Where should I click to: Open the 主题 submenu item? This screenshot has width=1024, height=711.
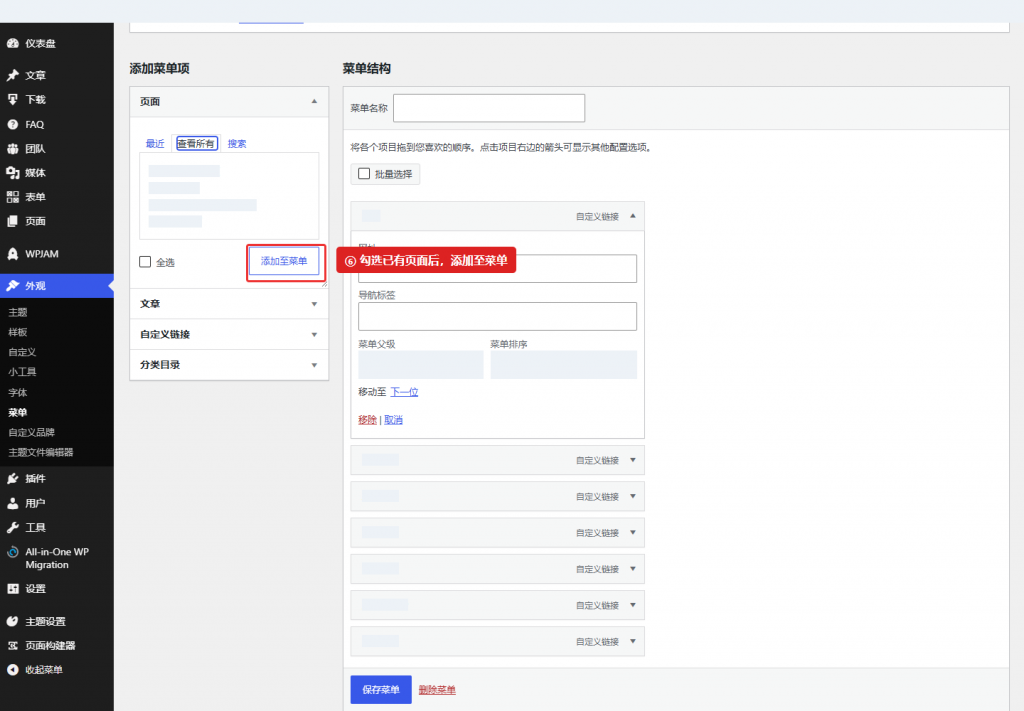18,312
